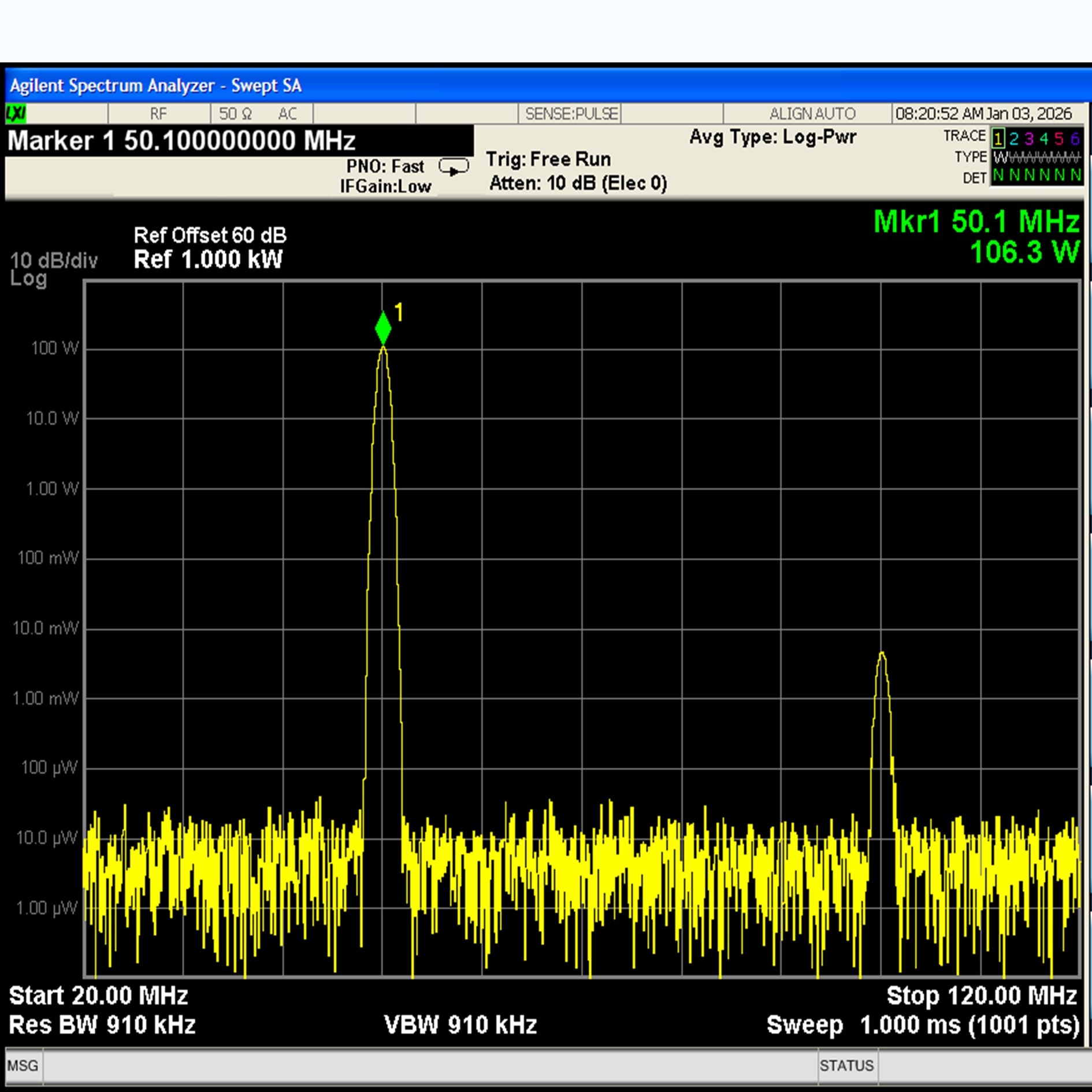Click the 10 dB/div scale label

point(54,261)
